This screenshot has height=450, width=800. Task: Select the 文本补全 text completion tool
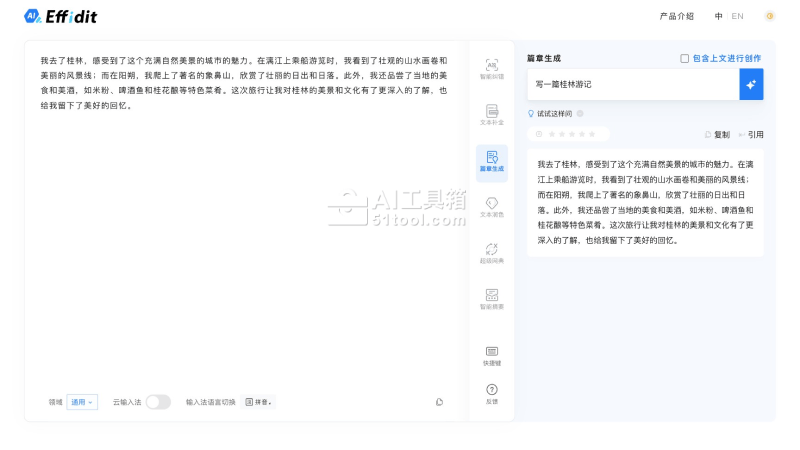point(491,115)
